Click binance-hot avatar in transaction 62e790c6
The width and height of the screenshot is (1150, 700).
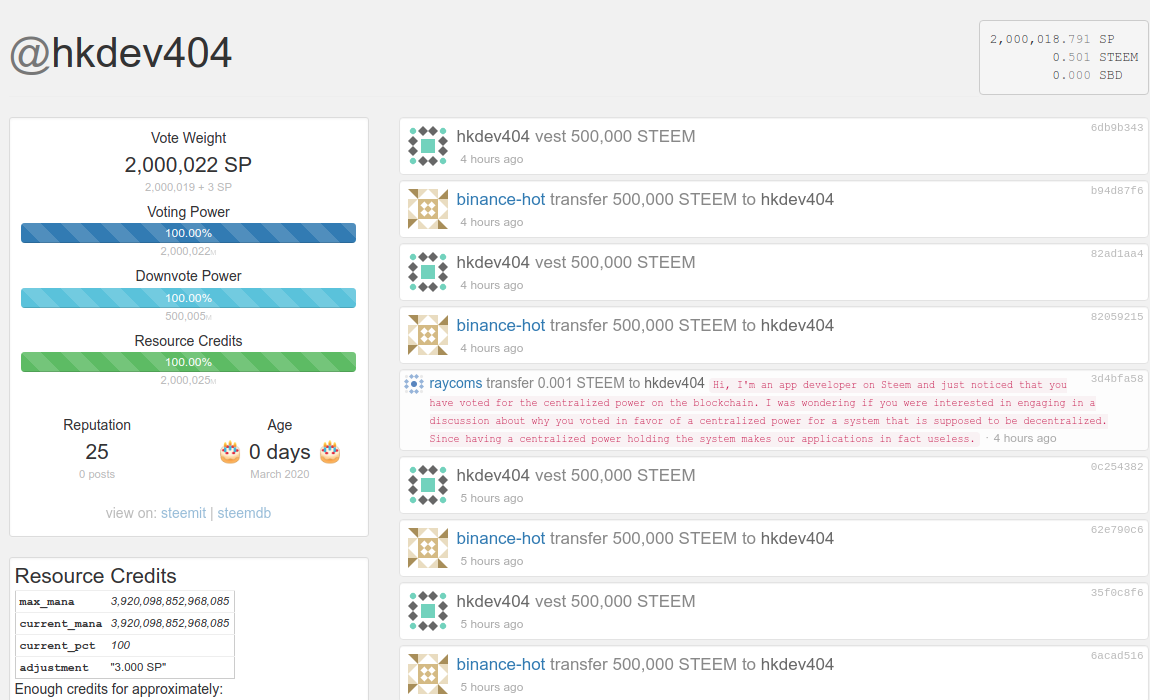click(428, 548)
